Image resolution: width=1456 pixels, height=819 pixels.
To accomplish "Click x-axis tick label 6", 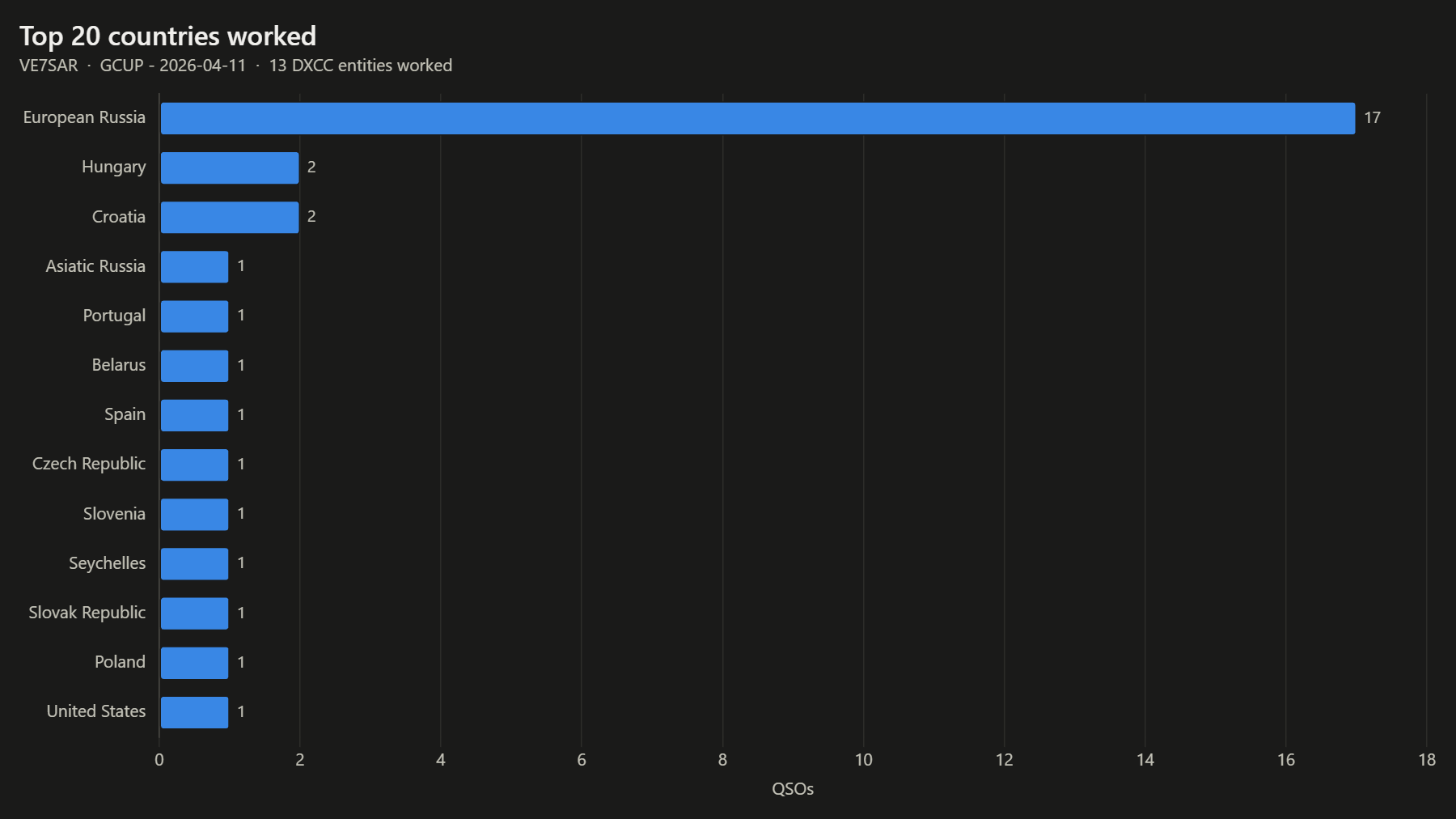I will (582, 760).
